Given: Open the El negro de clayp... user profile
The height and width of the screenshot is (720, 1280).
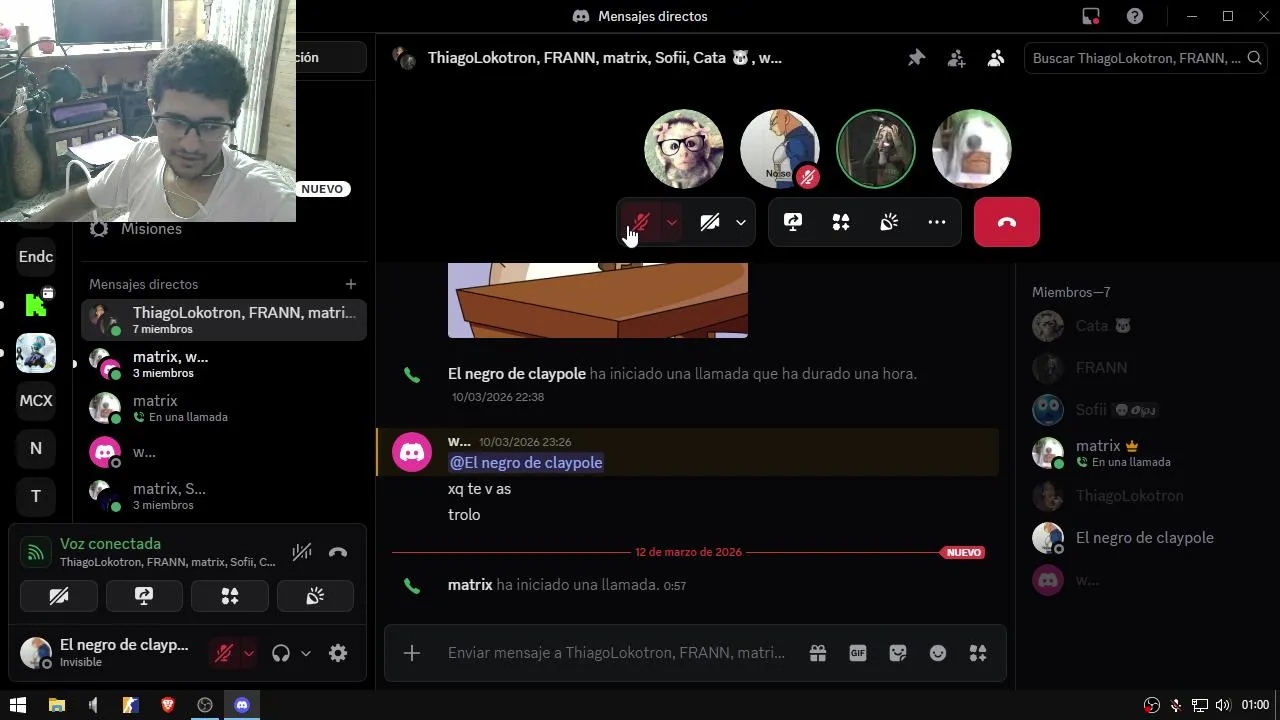Looking at the screenshot, I should click(106, 653).
